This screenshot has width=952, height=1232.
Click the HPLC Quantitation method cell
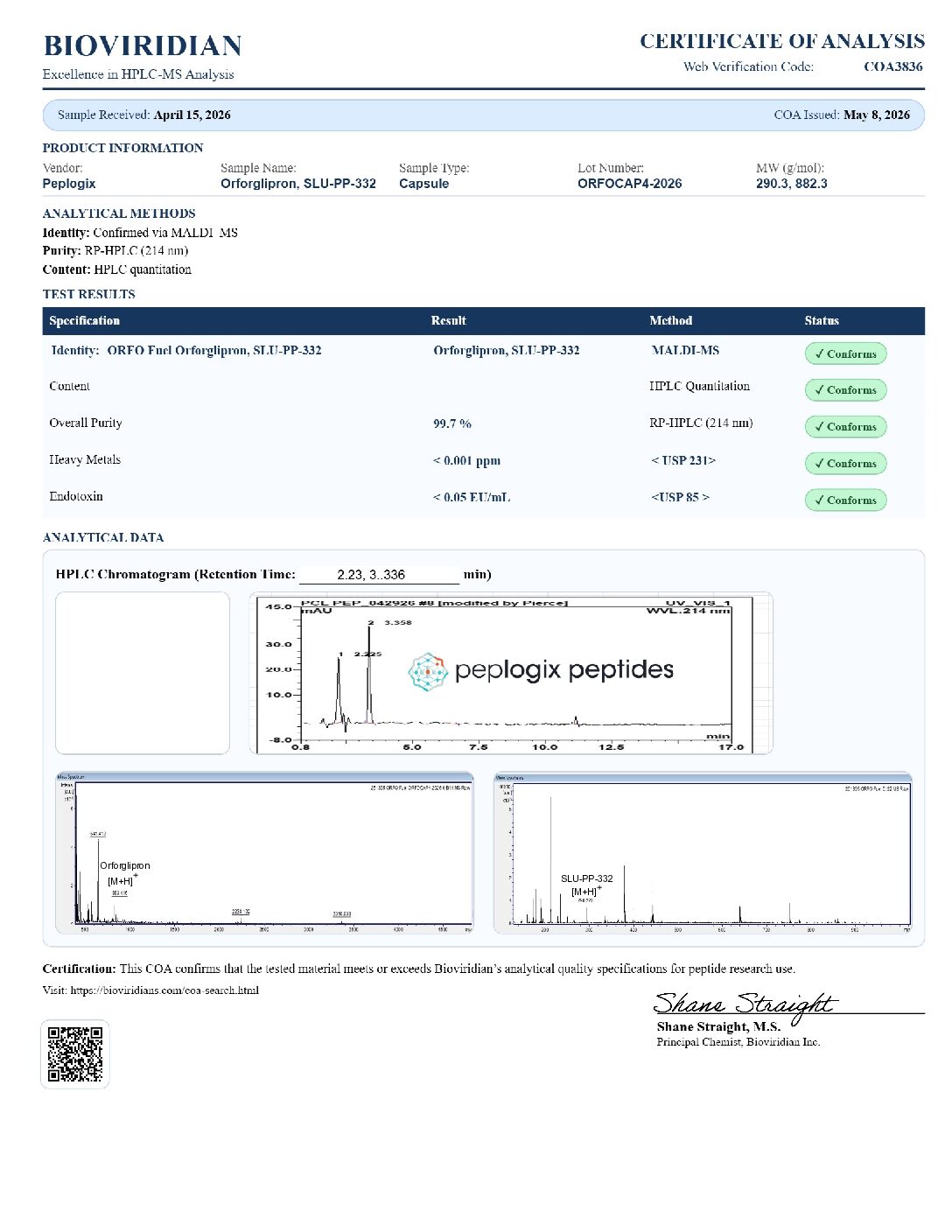point(700,386)
